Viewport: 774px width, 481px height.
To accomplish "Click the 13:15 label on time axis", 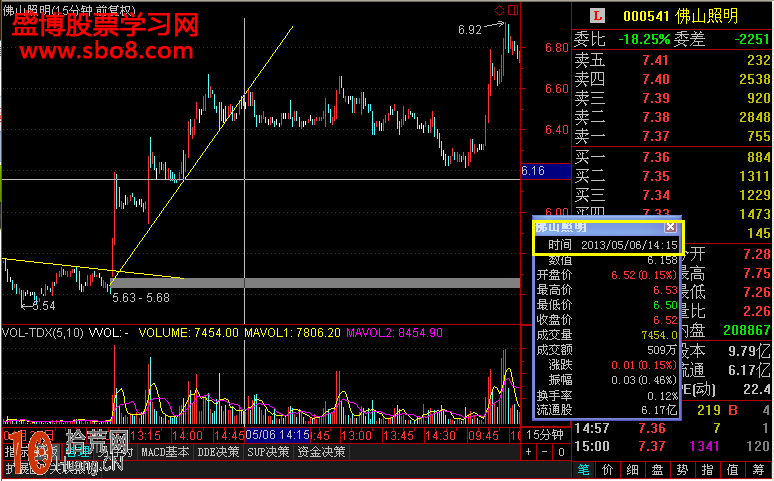I will tap(146, 436).
